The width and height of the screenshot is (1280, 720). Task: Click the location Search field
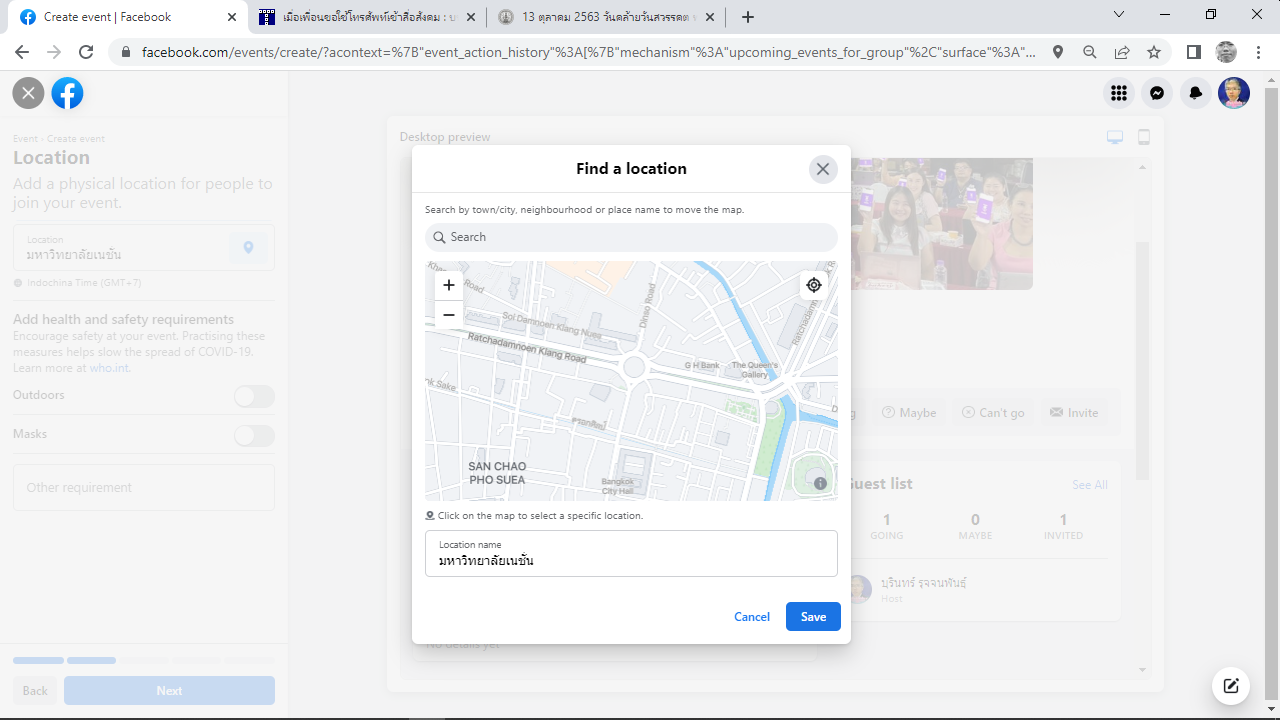pyautogui.click(x=631, y=237)
